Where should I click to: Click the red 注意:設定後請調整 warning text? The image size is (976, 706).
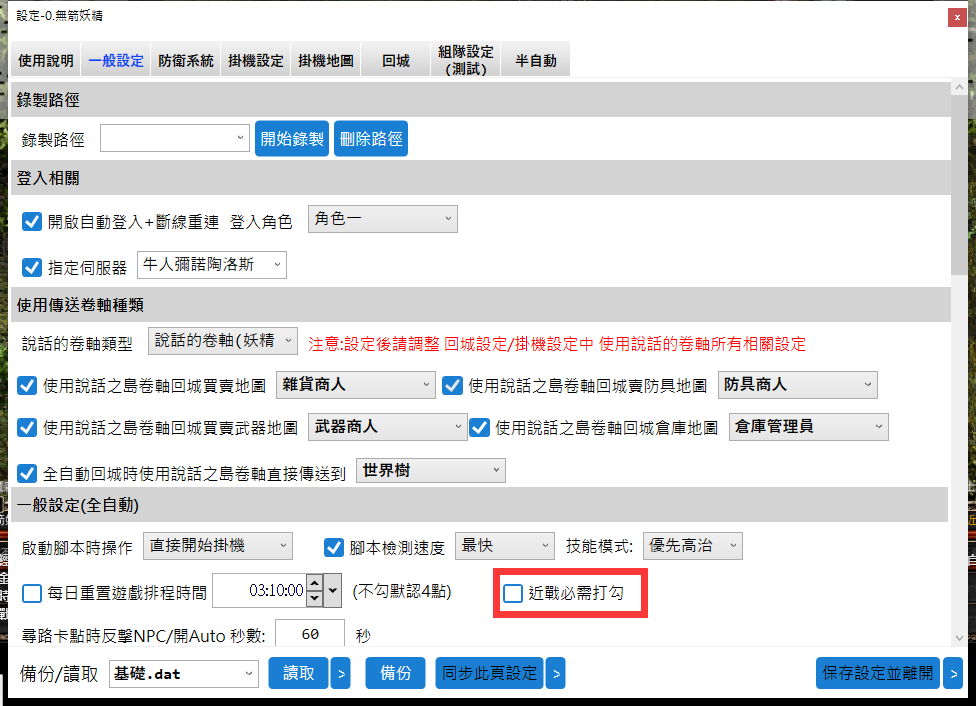pyautogui.click(x=556, y=344)
